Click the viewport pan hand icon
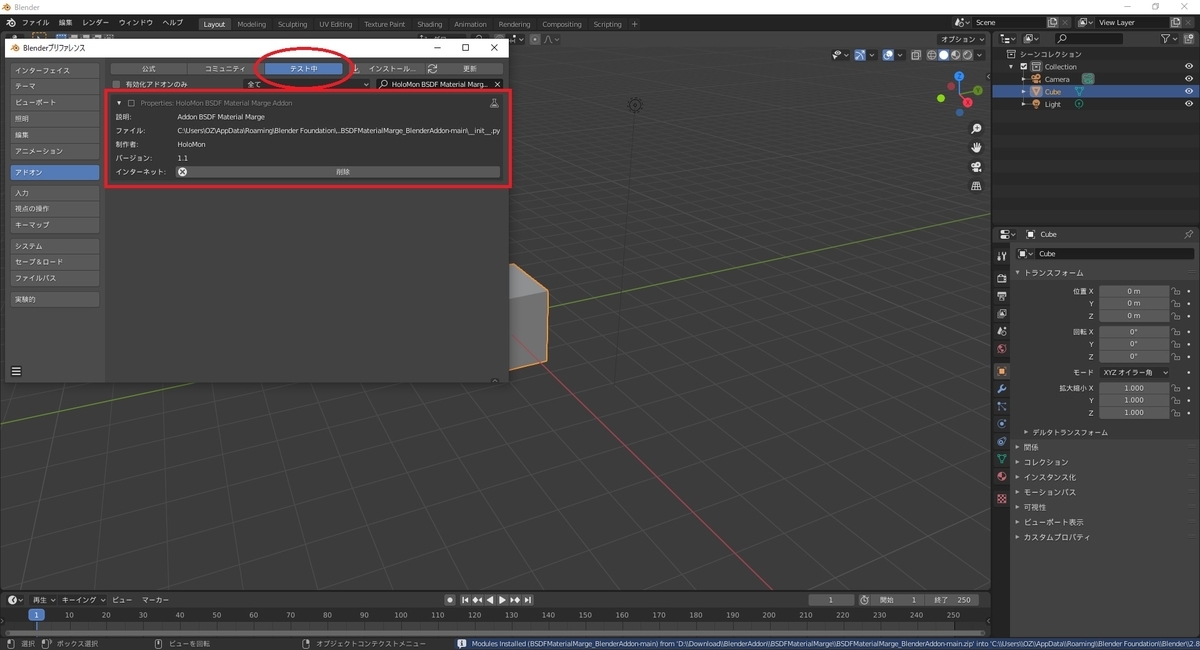The height and width of the screenshot is (650, 1200). (x=976, y=148)
